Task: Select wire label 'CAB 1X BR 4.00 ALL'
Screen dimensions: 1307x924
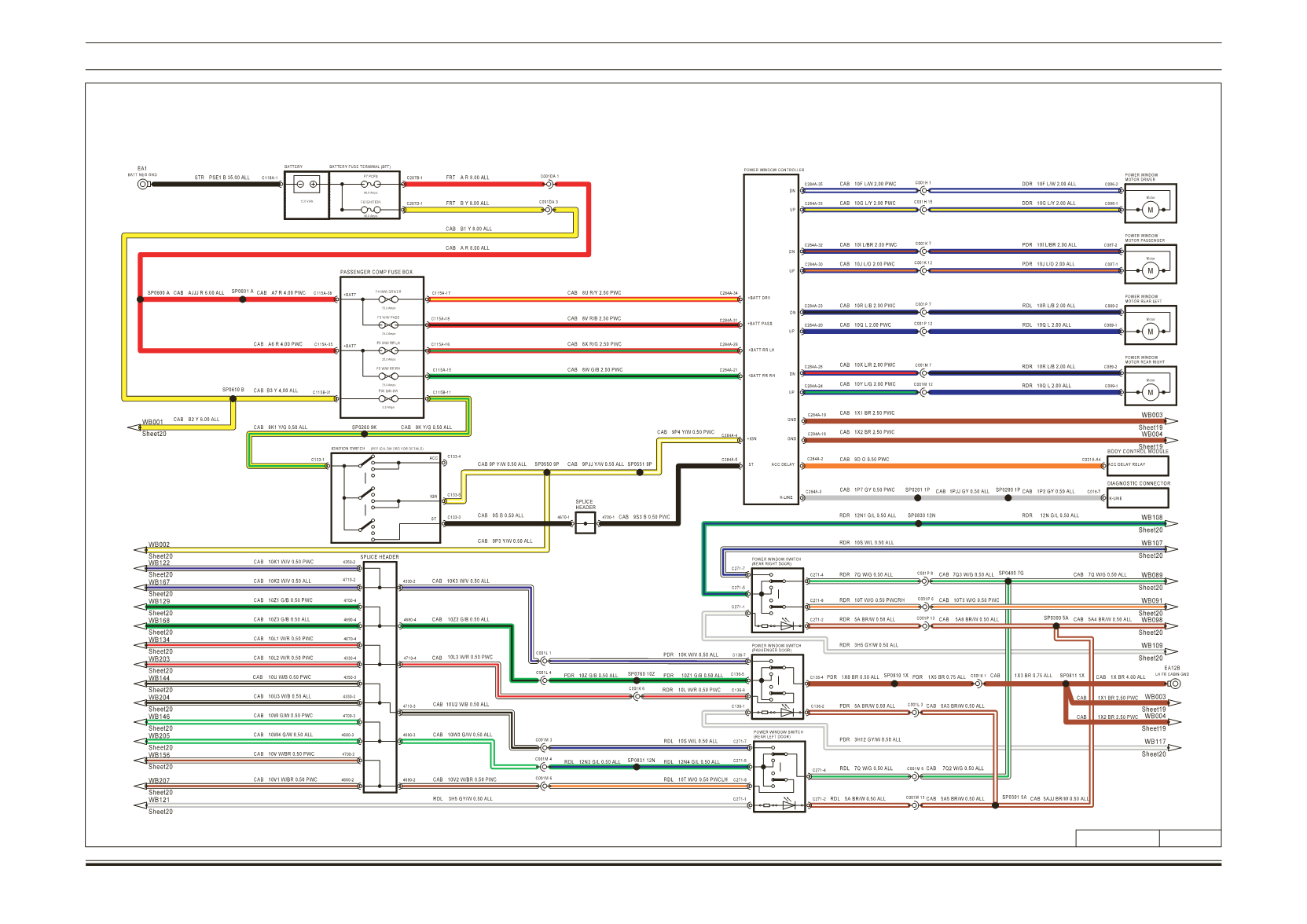Action: pos(1121,677)
